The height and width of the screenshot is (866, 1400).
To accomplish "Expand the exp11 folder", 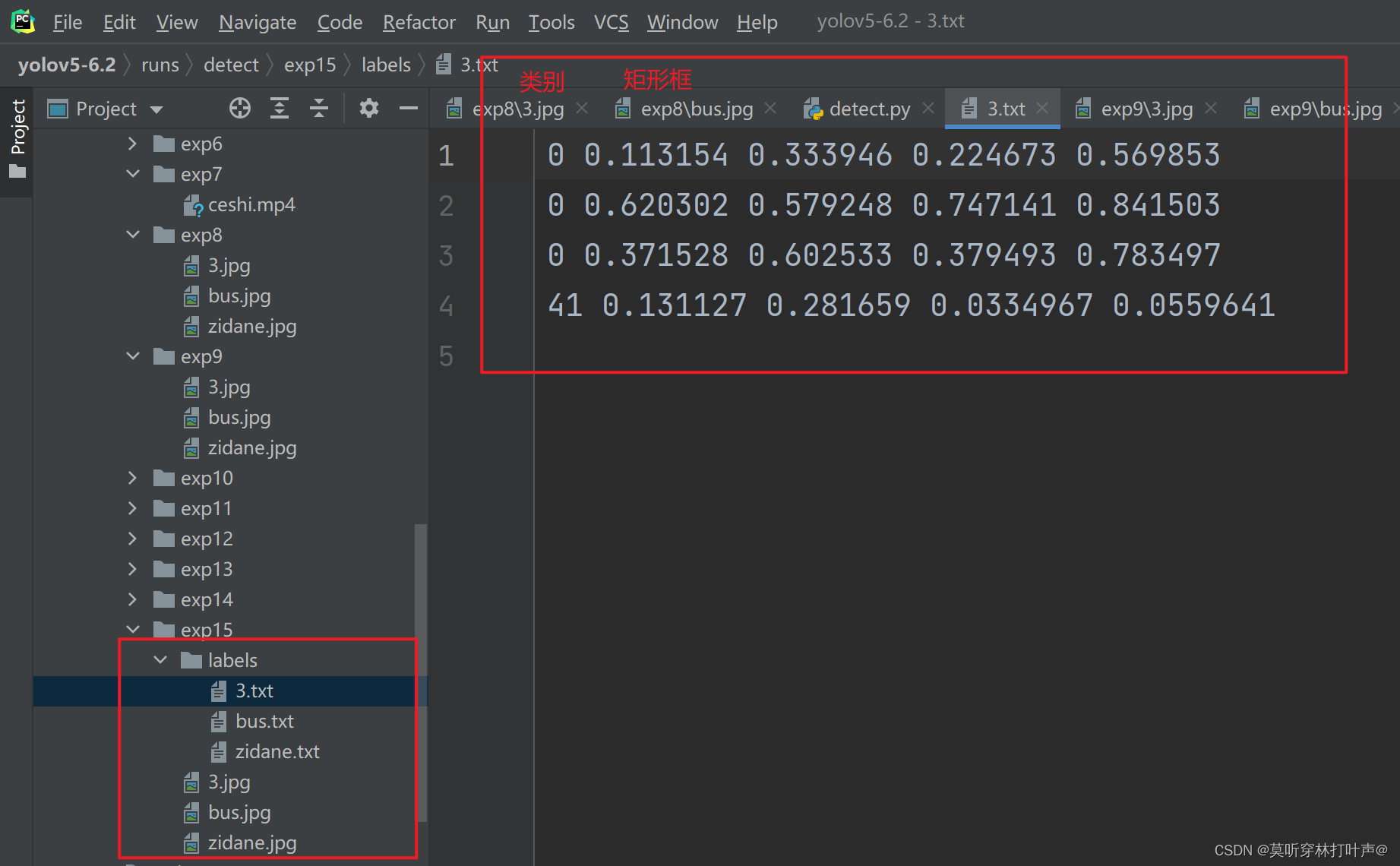I will (133, 508).
